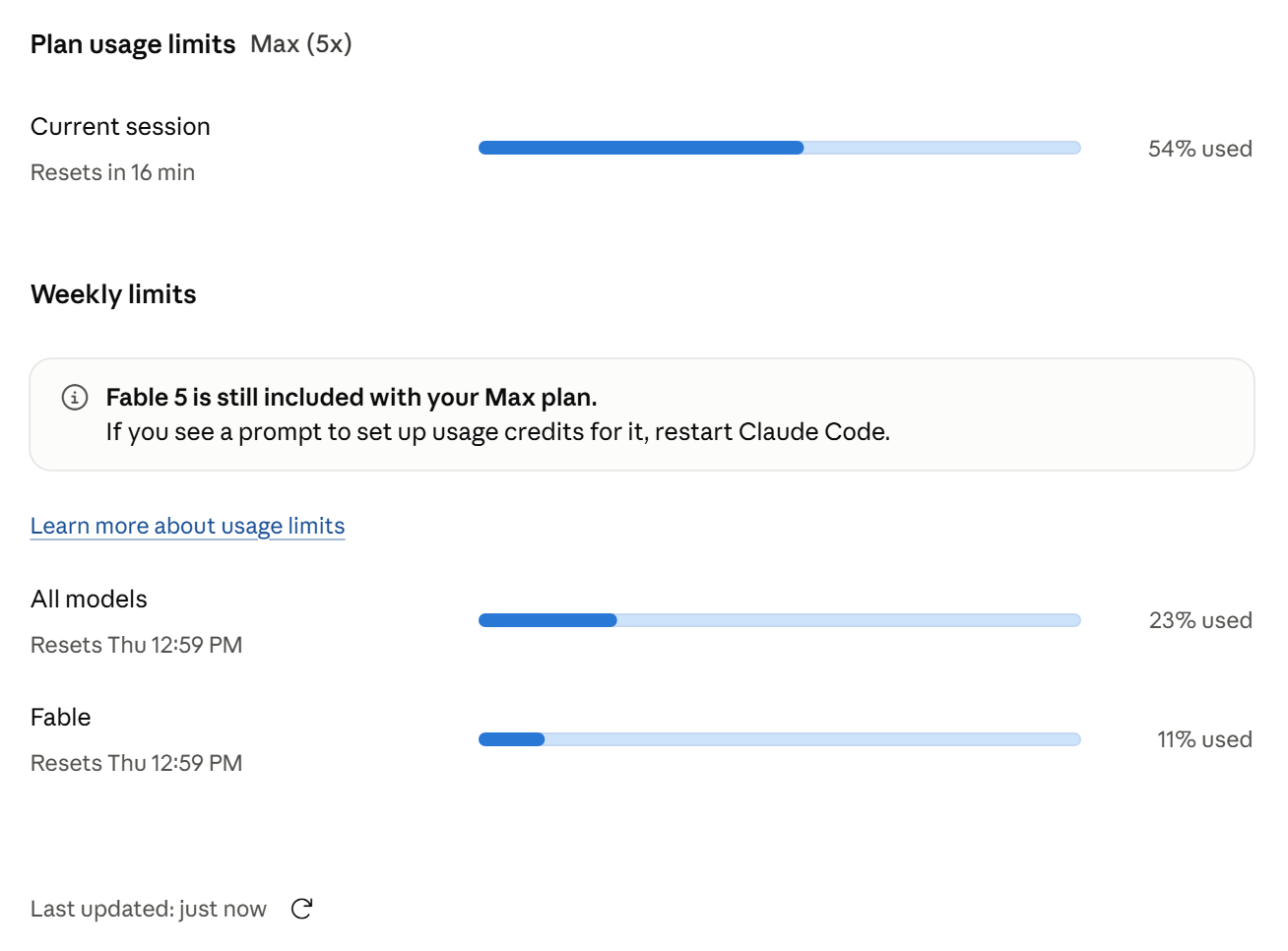
Task: Click the Fable 5 included notice title
Action: point(352,397)
